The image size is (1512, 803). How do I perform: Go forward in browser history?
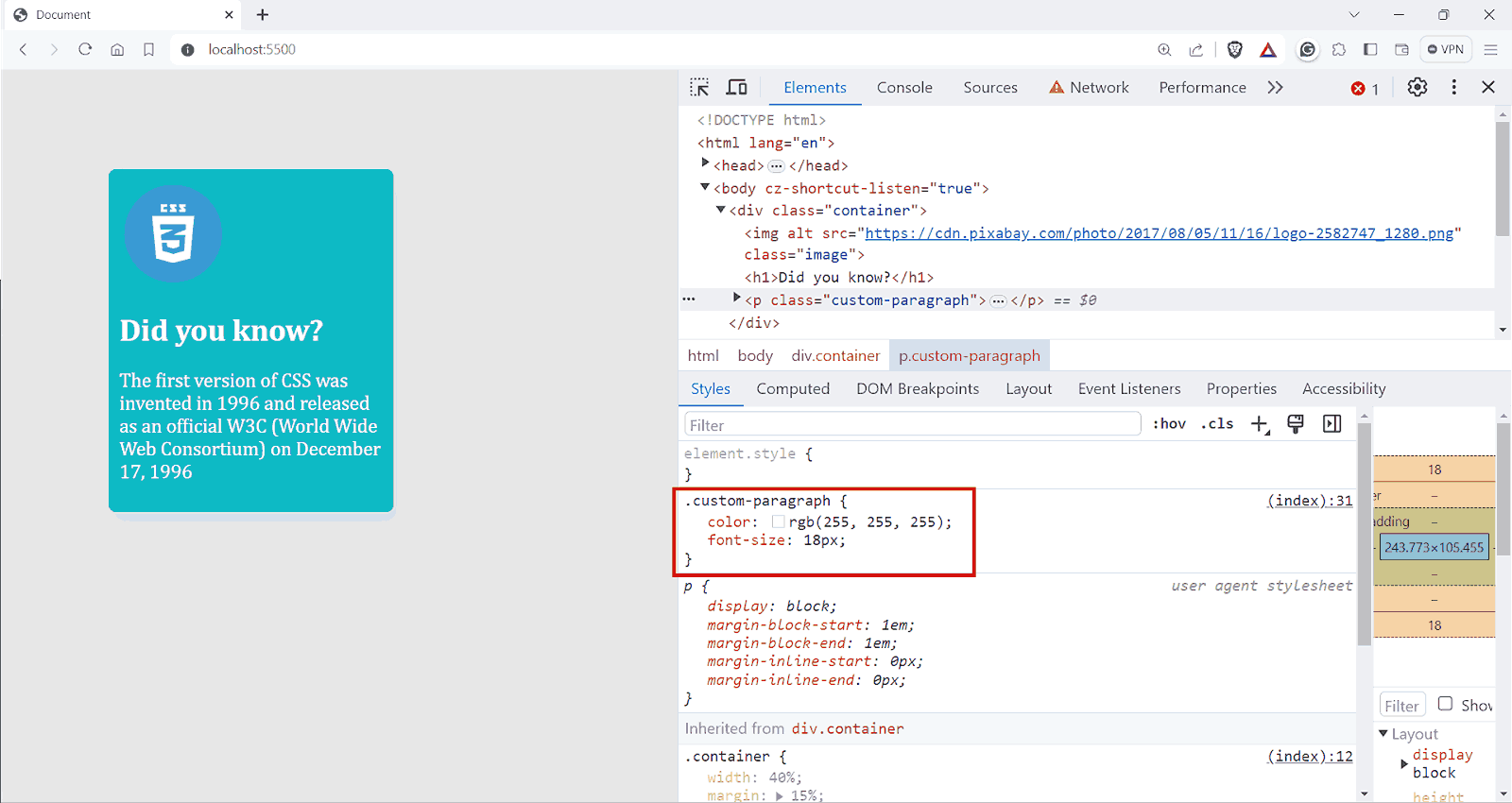click(54, 49)
